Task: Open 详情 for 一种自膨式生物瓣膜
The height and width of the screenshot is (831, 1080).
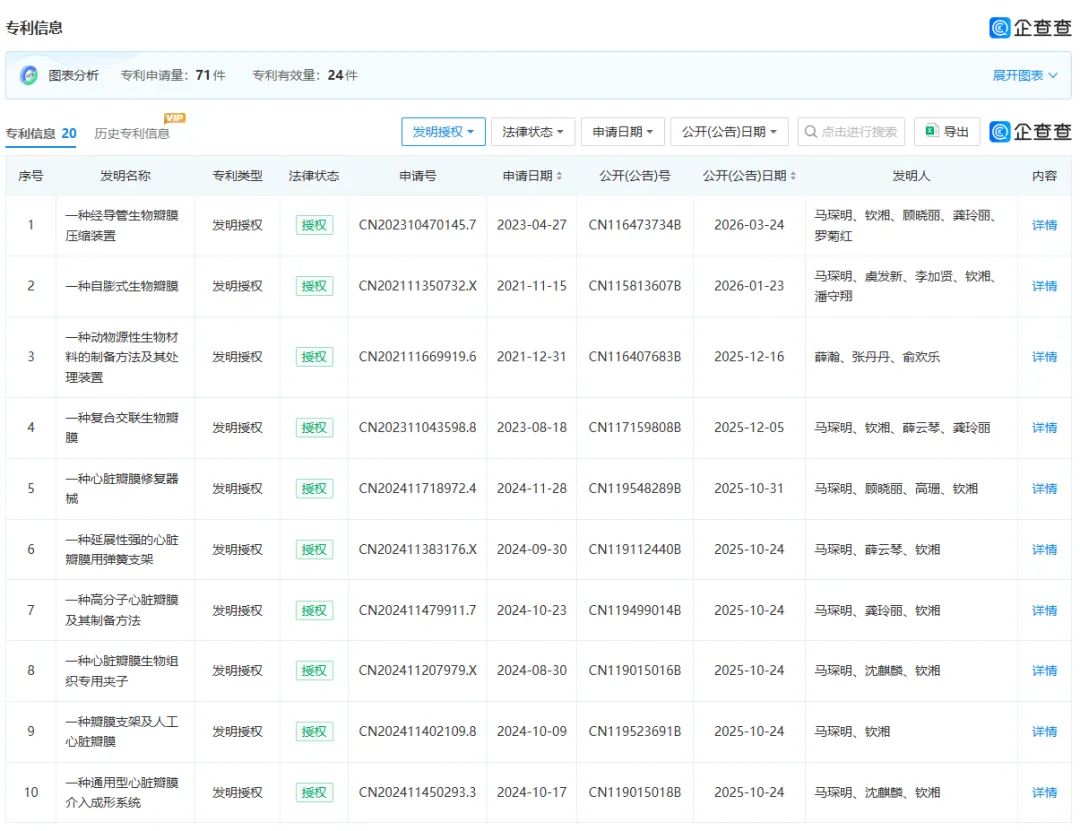Action: coord(1044,286)
